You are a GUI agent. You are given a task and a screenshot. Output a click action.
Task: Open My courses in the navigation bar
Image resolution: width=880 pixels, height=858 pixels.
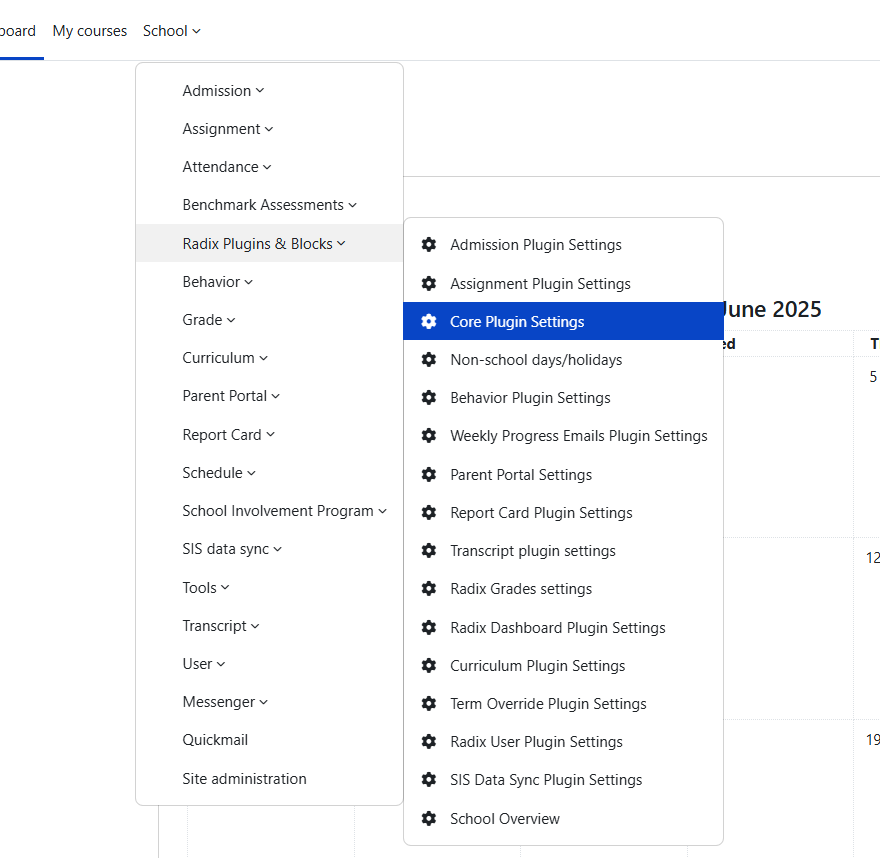coord(90,31)
